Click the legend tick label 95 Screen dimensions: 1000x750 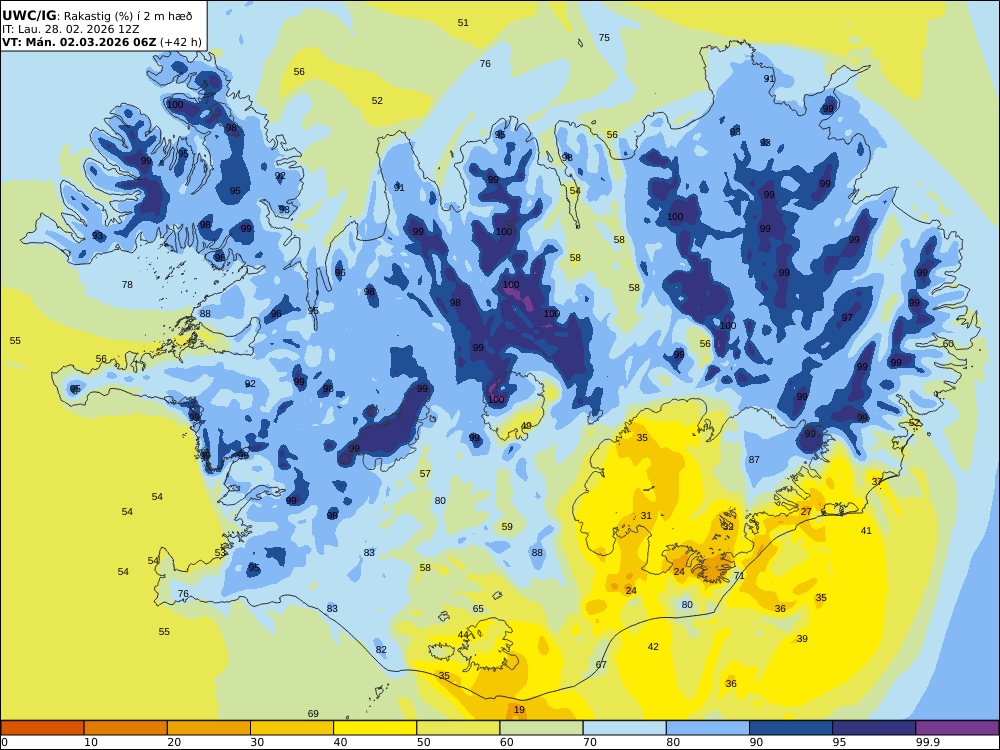click(x=839, y=742)
